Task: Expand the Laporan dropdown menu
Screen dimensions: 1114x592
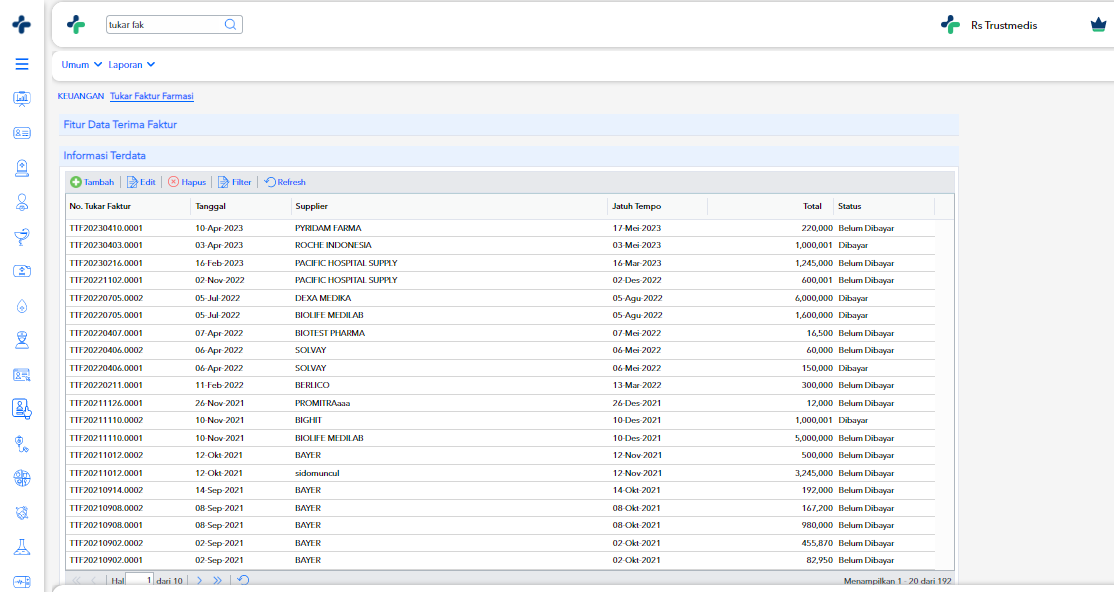Action: pos(131,65)
